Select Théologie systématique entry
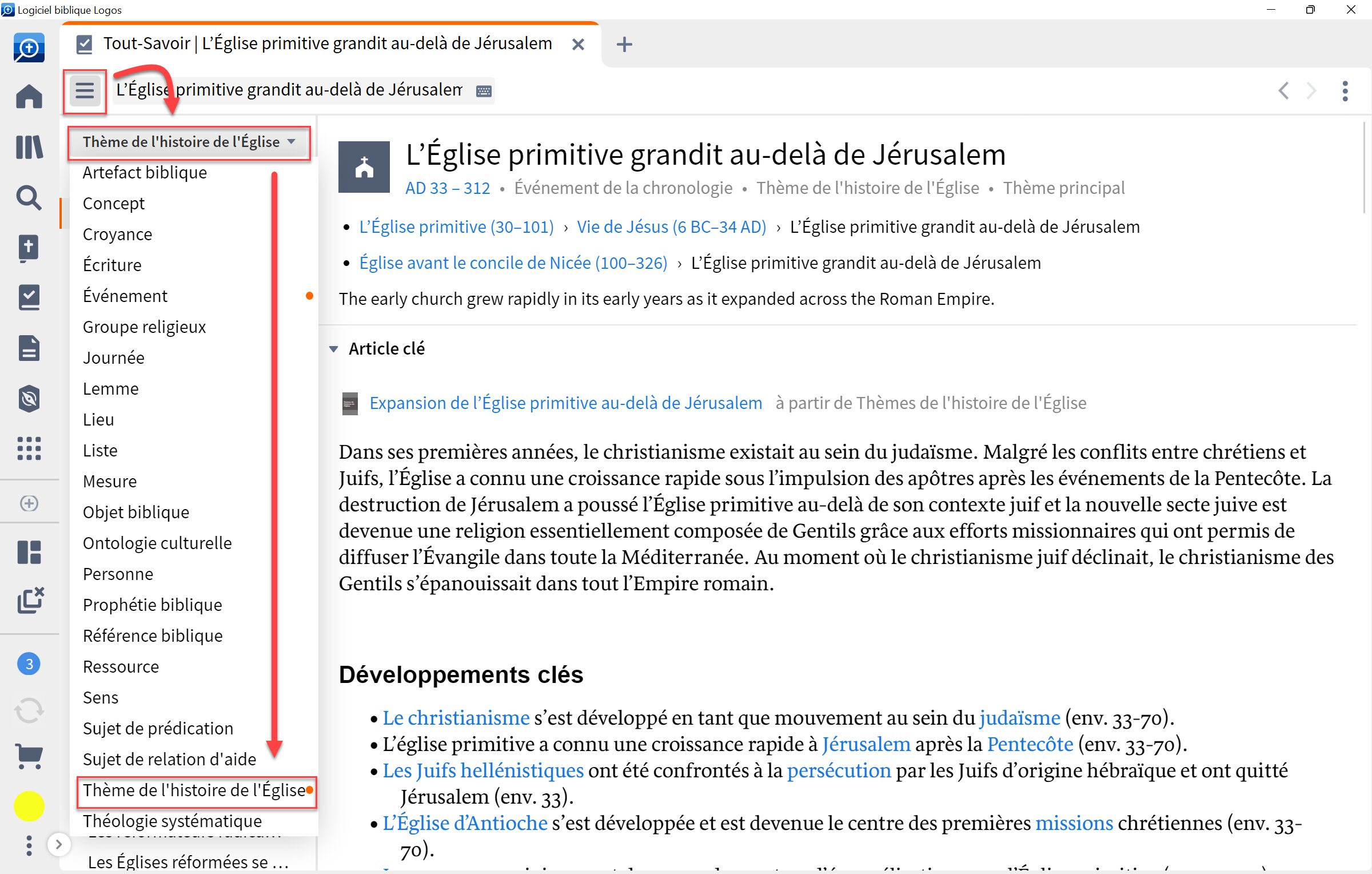Screen dimensions: 1372x874 tap(172, 821)
